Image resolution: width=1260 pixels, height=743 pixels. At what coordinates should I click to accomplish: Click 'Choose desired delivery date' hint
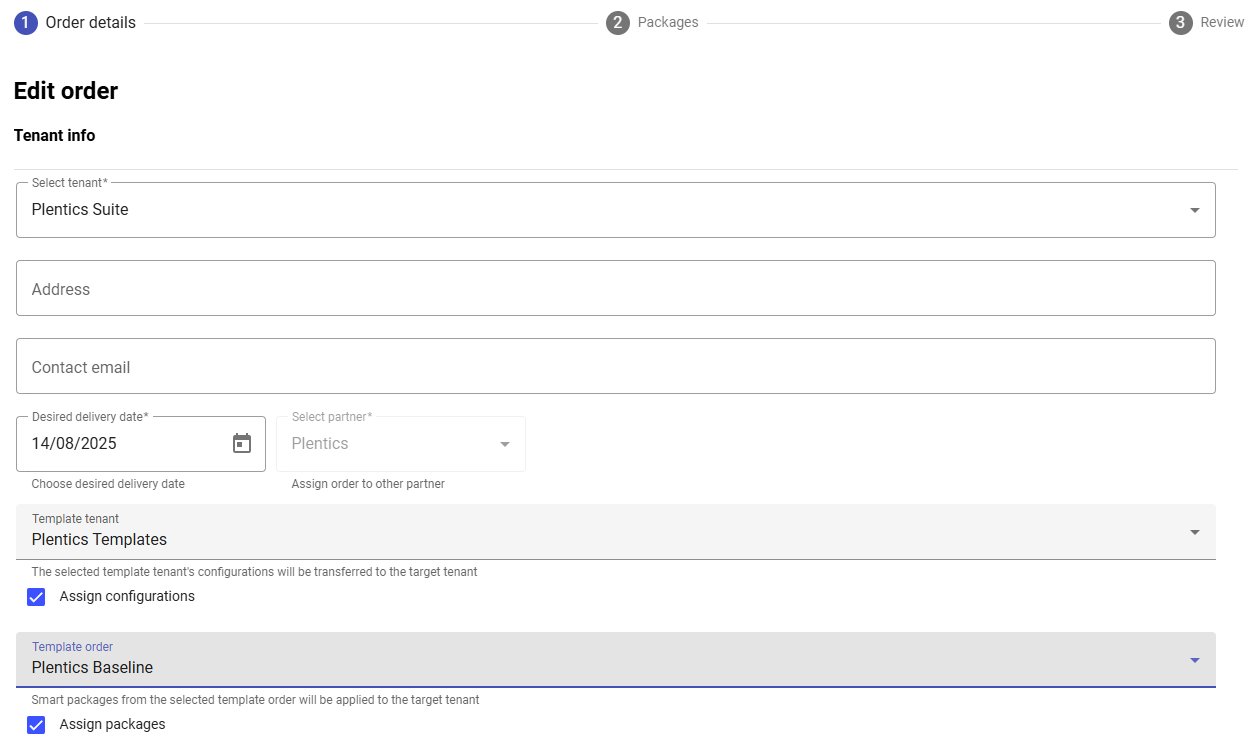tap(108, 484)
